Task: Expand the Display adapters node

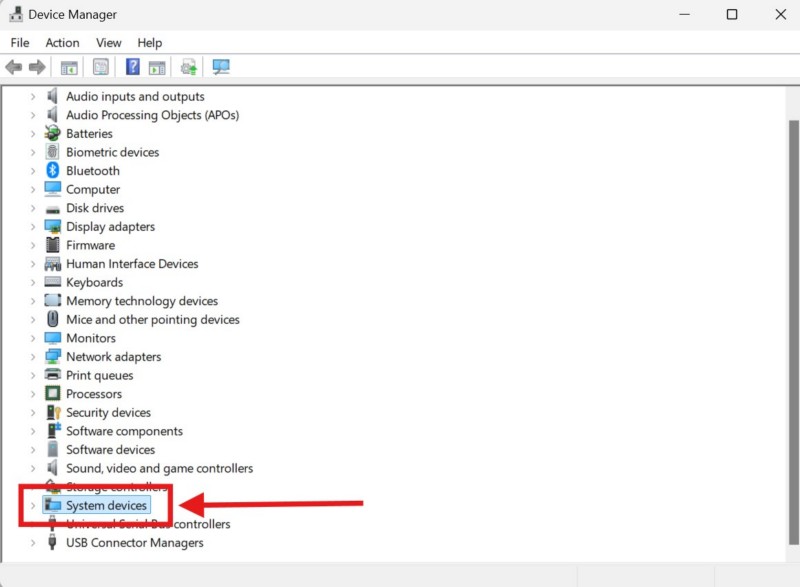Action: click(x=32, y=227)
